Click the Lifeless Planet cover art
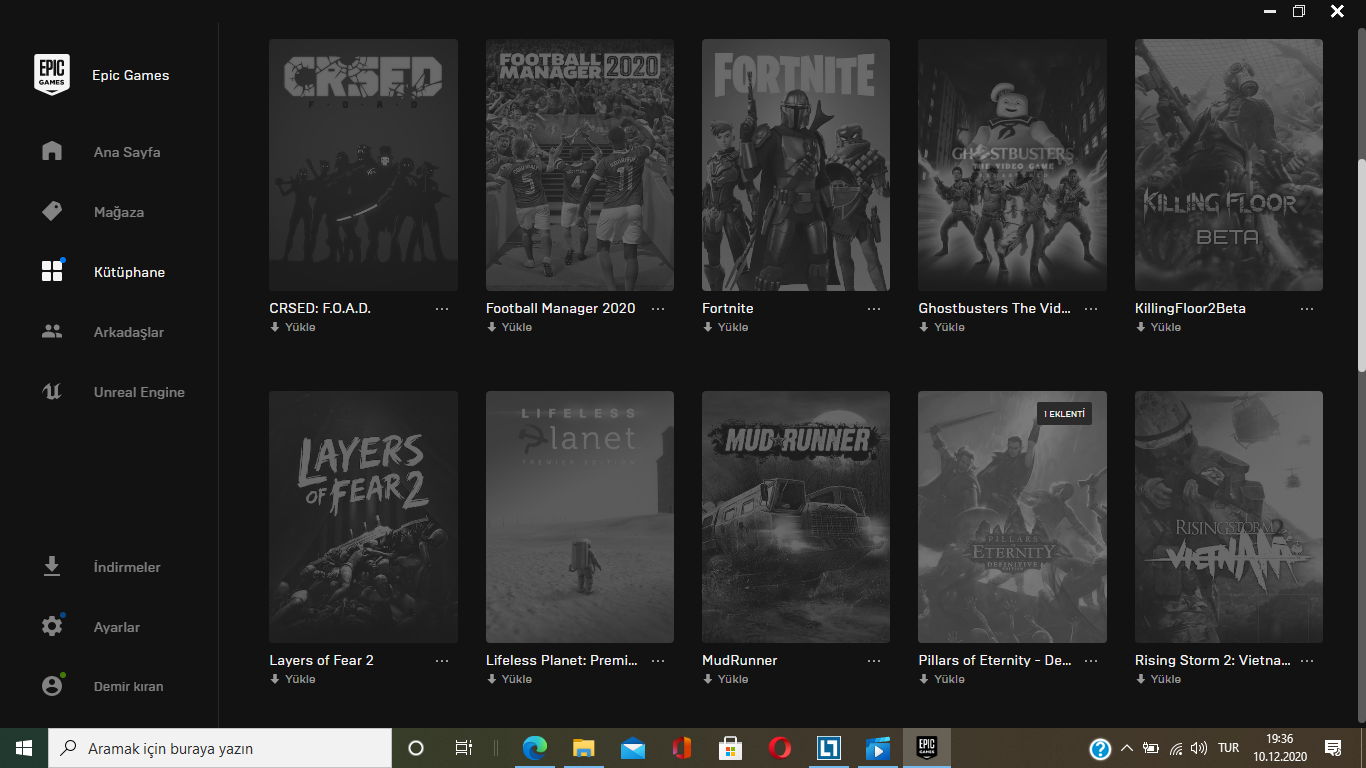 click(579, 517)
